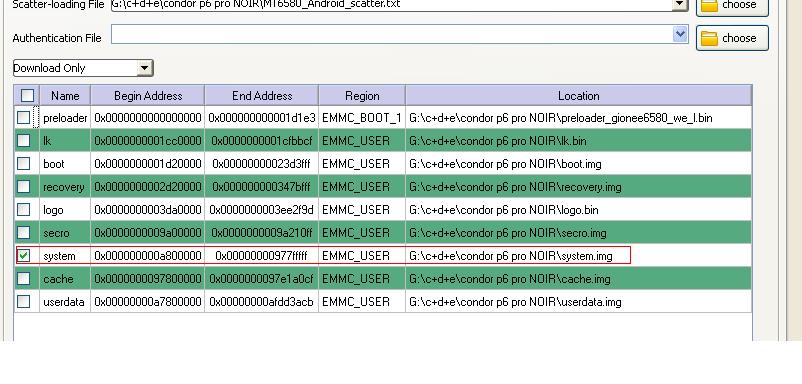
Task: Click the system name cell
Action: [65, 255]
